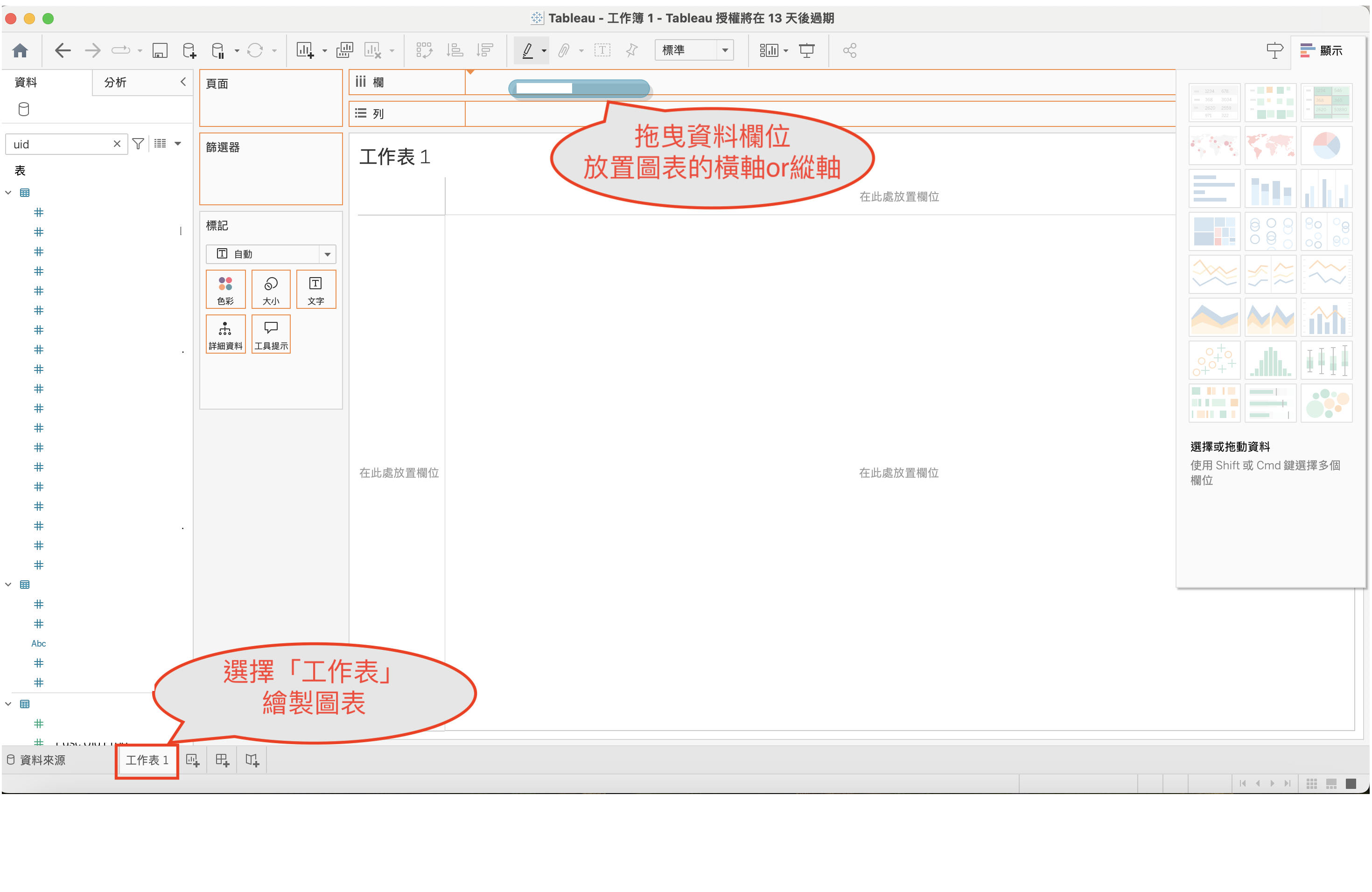
Task: Click the undo back arrow
Action: pos(62,51)
